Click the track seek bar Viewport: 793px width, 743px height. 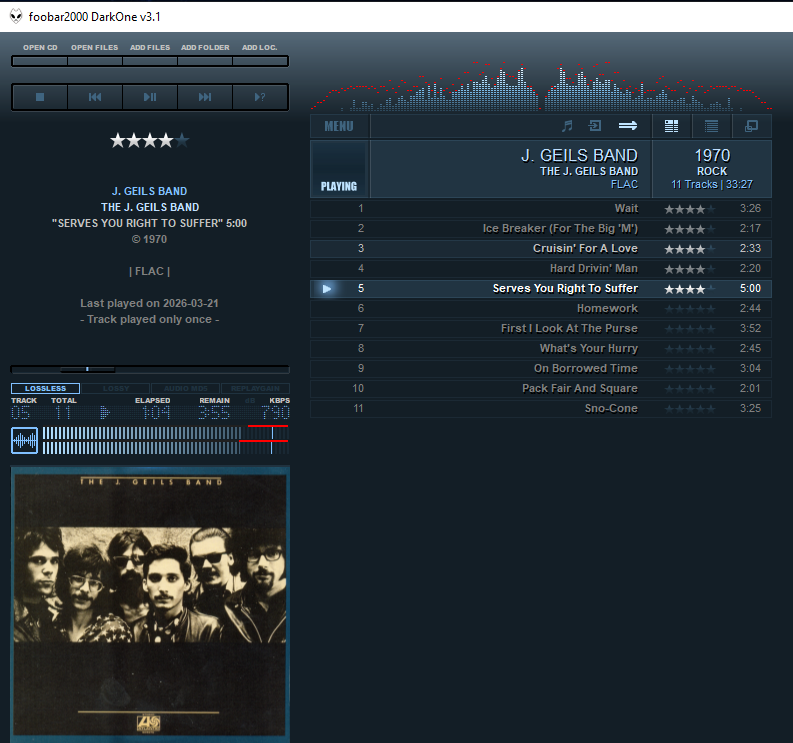[x=150, y=369]
